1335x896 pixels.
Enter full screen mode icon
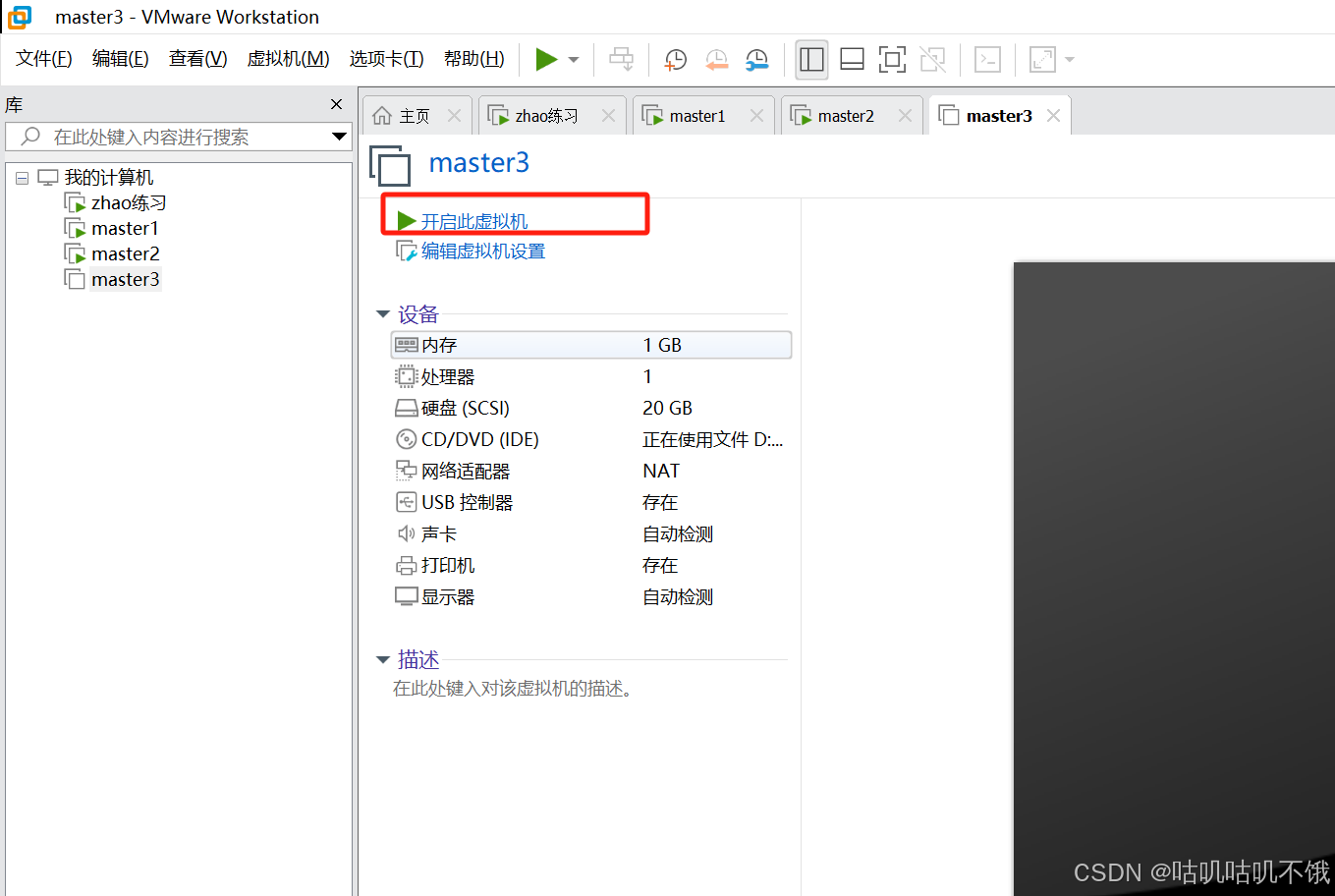tap(892, 59)
